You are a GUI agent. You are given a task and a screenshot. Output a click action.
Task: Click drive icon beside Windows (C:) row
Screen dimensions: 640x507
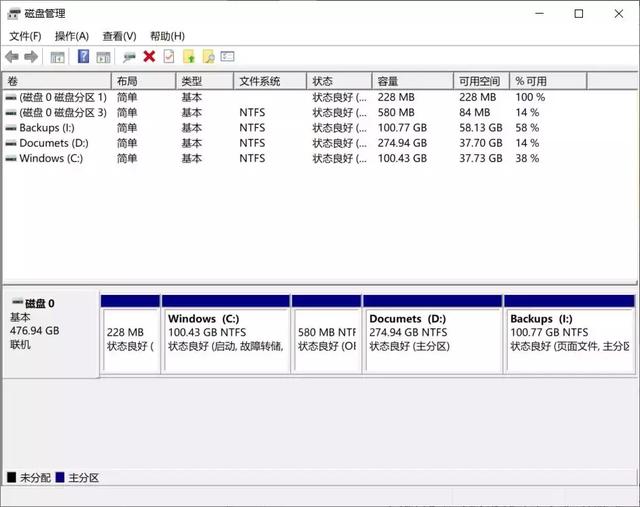(x=11, y=158)
